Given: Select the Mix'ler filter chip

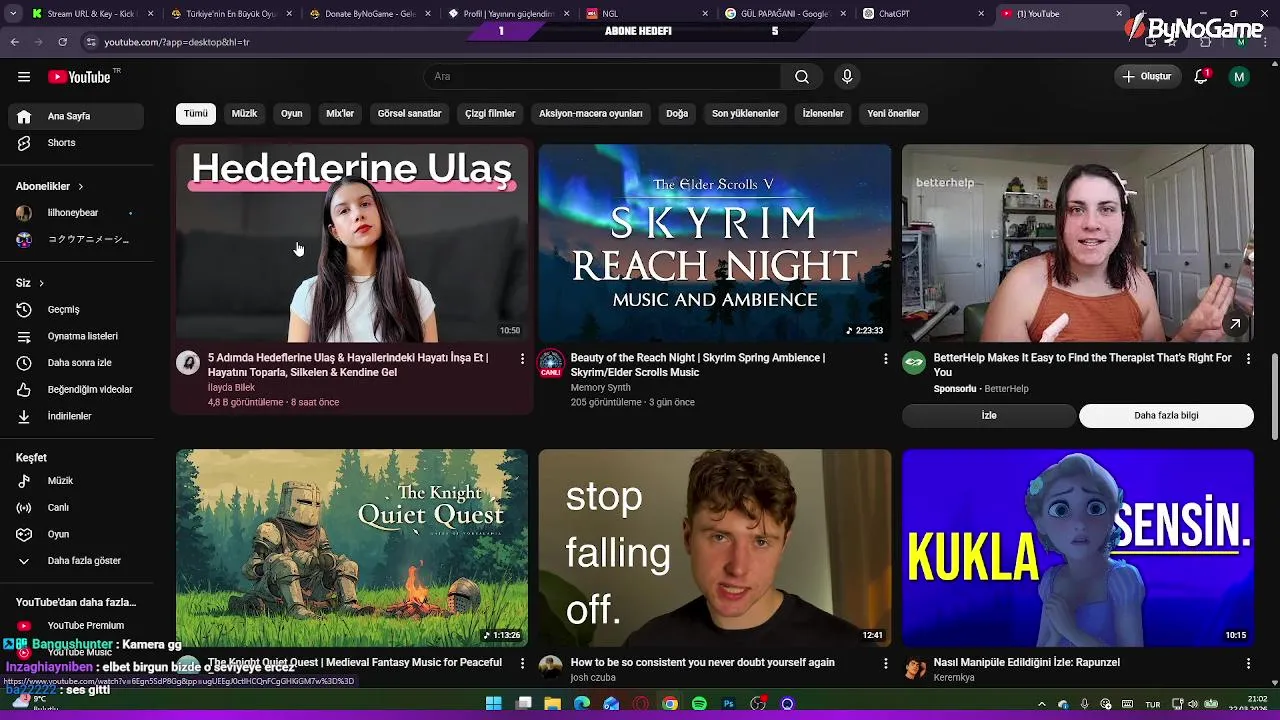Looking at the screenshot, I should (340, 114).
